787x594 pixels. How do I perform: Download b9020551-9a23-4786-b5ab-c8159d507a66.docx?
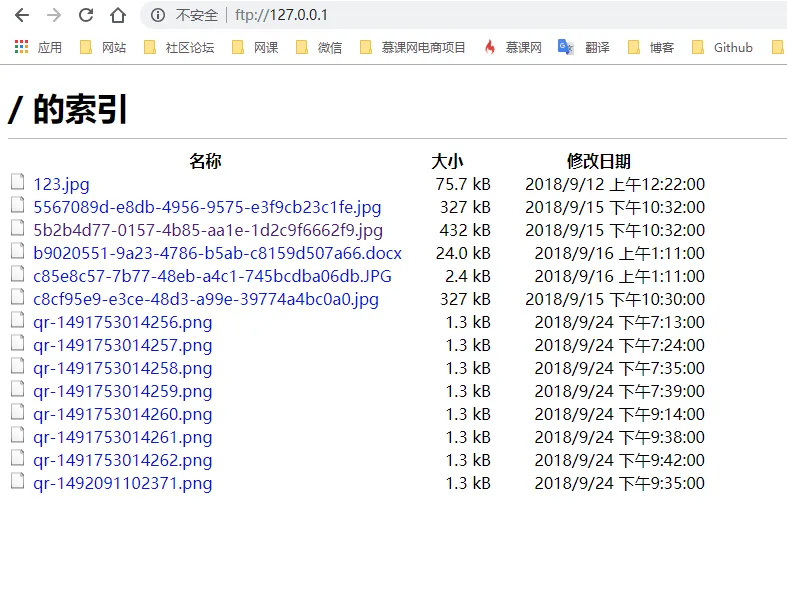[217, 253]
